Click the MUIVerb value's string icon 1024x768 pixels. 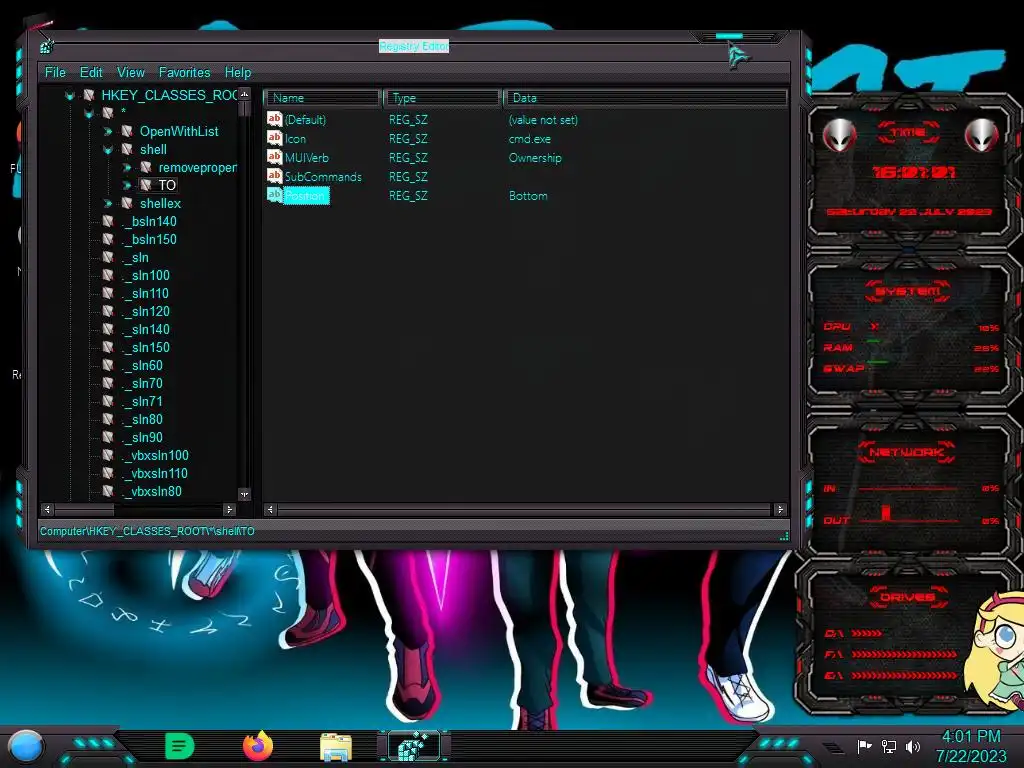pyautogui.click(x=274, y=157)
